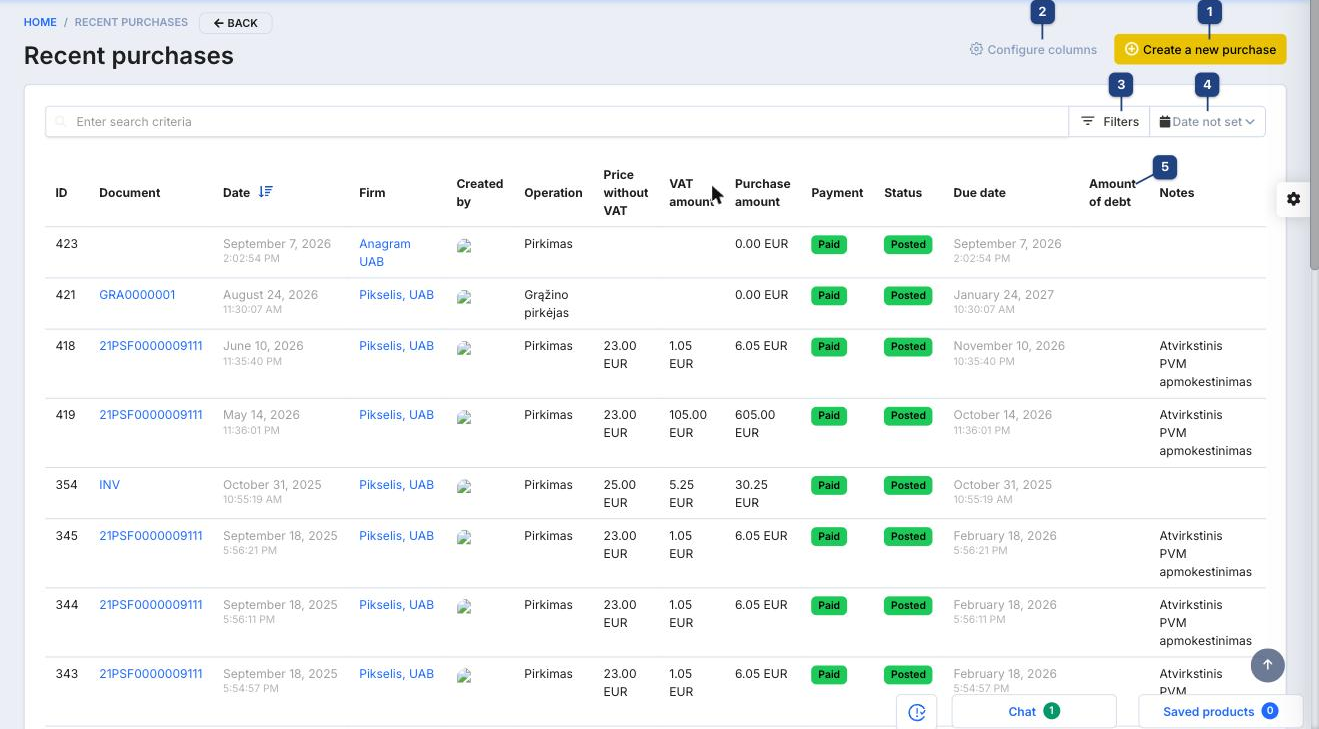Open the Filters panel
The image size is (1319, 729).
tap(1109, 122)
